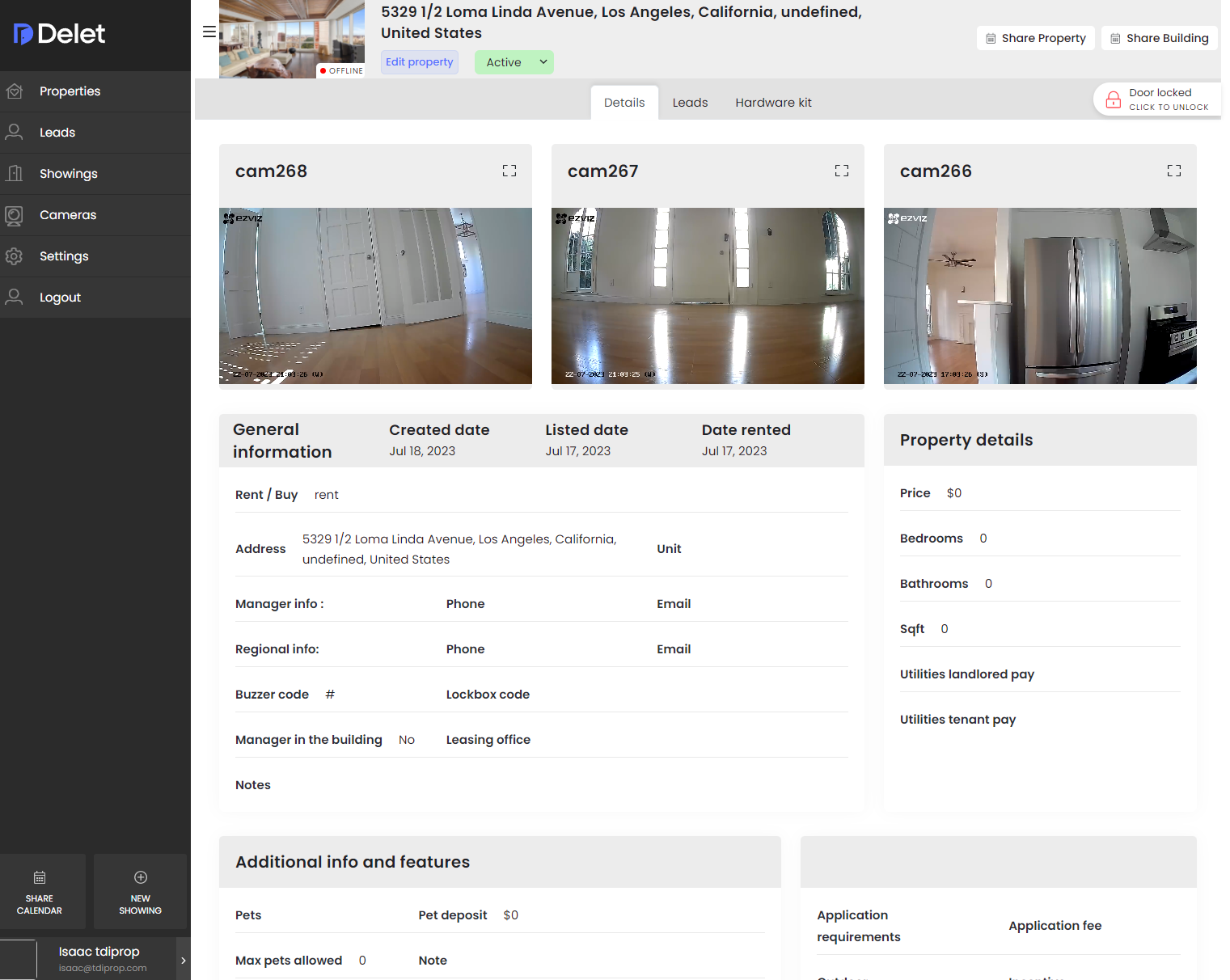Create a New Showing
Image resolution: width=1230 pixels, height=980 pixels.
point(141,892)
